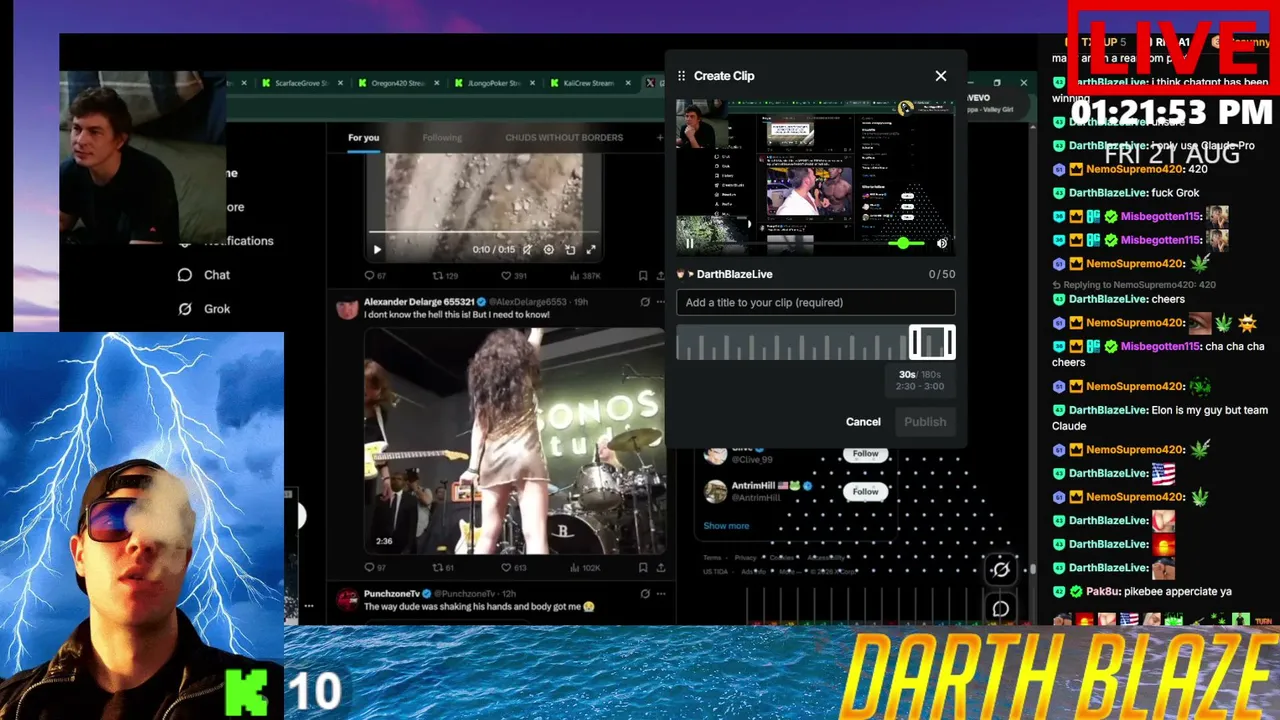This screenshot has height=720, width=1280.
Task: Switch to Oregon420 stream browser tab
Action: 397,83
